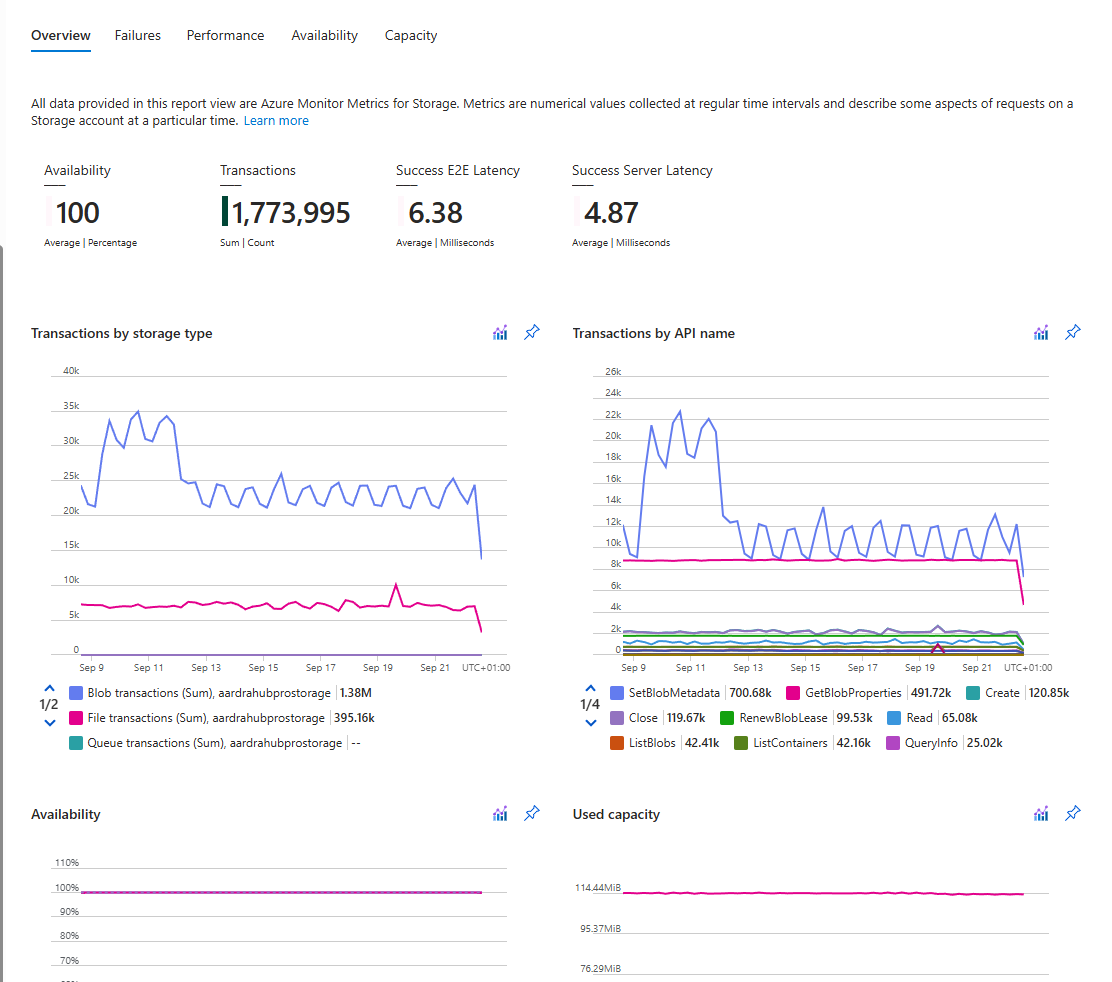Open metrics chart icon for Transactions by API name
Screen dimensions: 1112x982
(x=1041, y=333)
